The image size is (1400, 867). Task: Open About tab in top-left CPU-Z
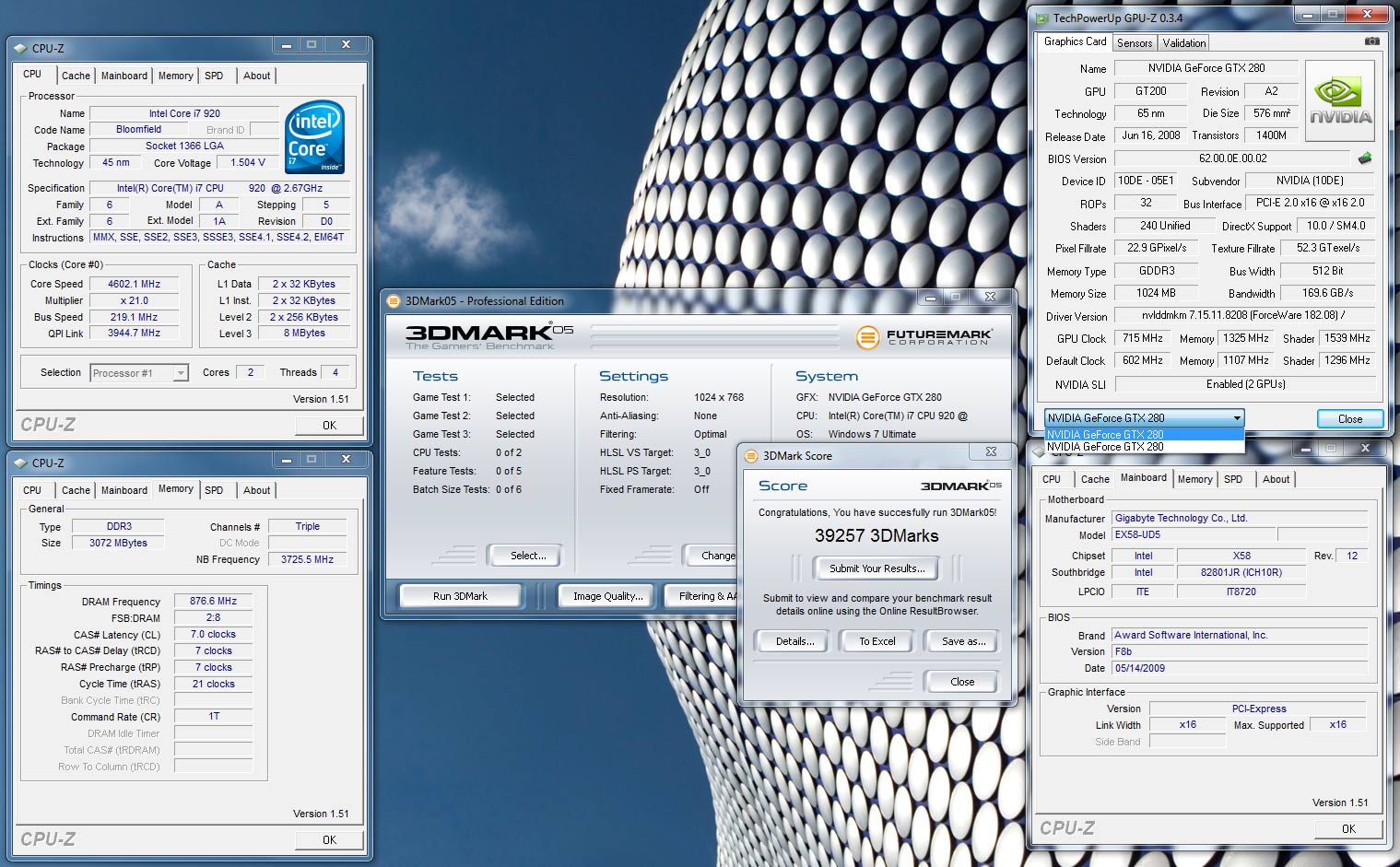click(256, 76)
